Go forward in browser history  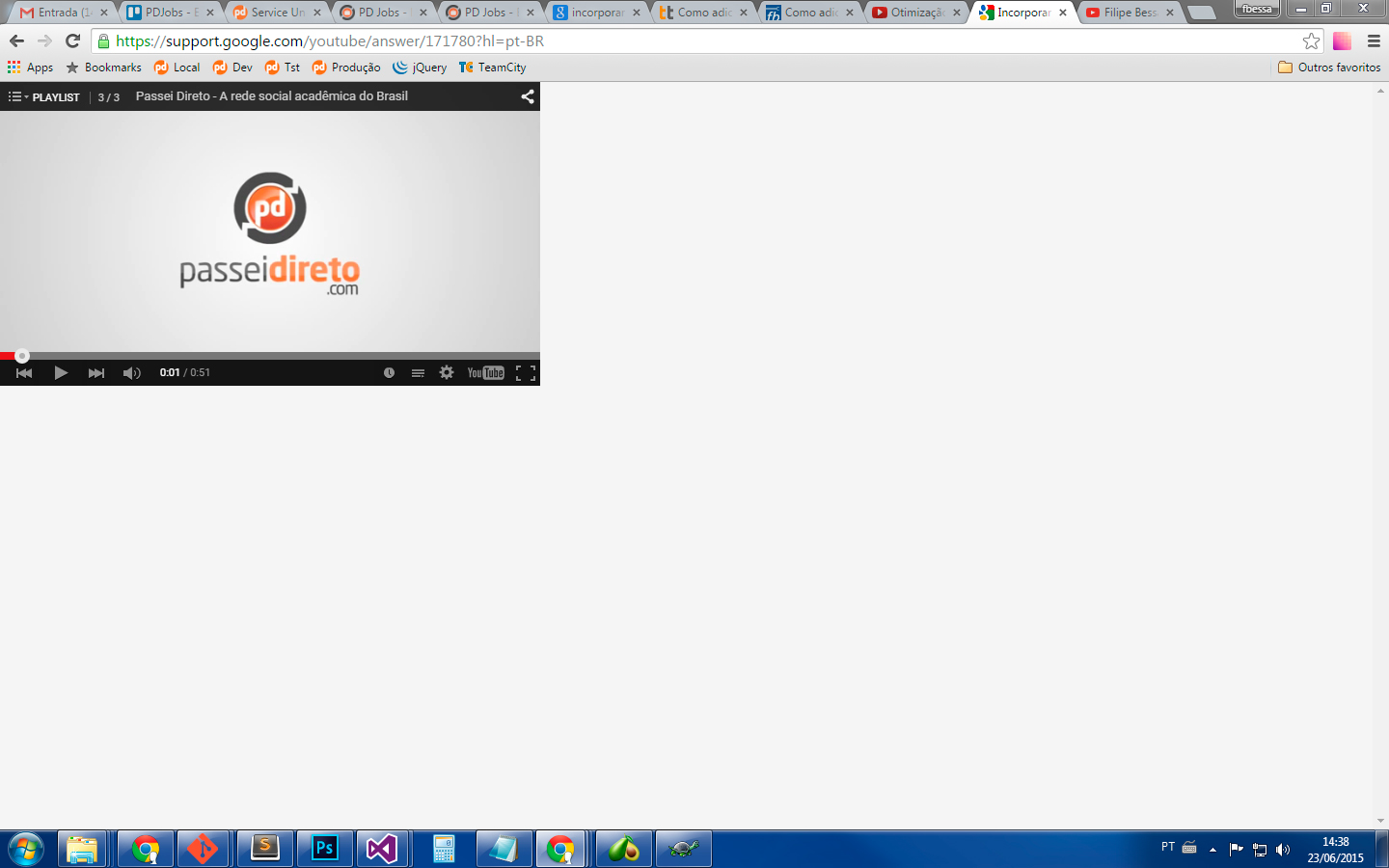44,41
